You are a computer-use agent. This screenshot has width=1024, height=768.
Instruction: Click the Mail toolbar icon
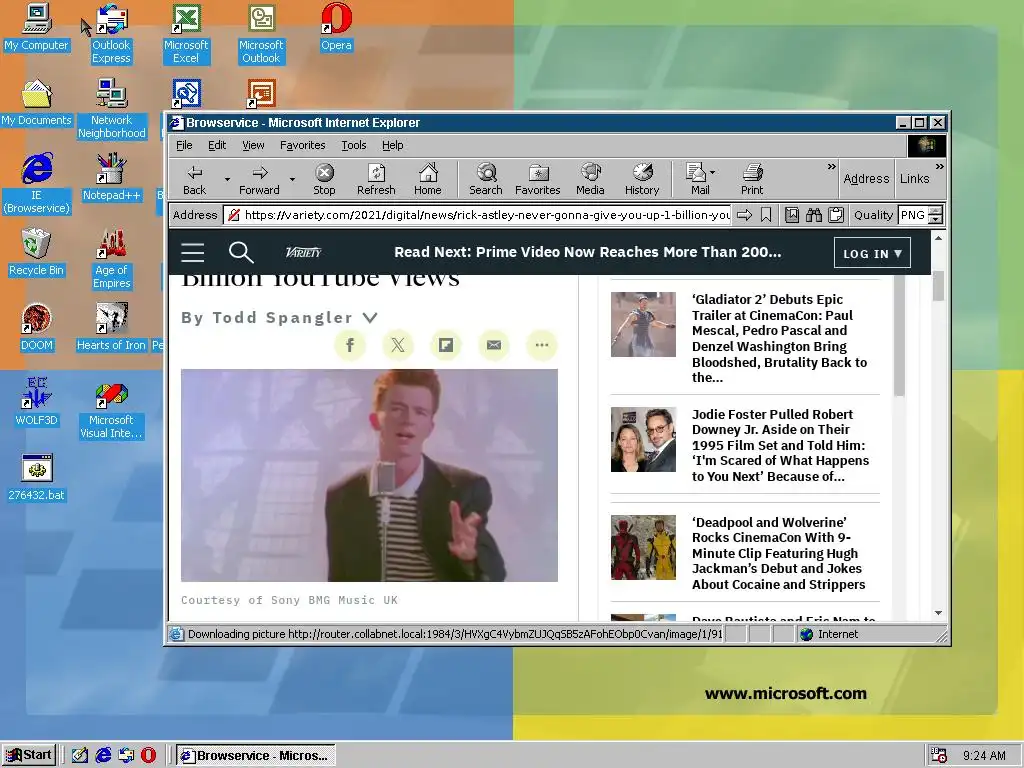pos(696,179)
